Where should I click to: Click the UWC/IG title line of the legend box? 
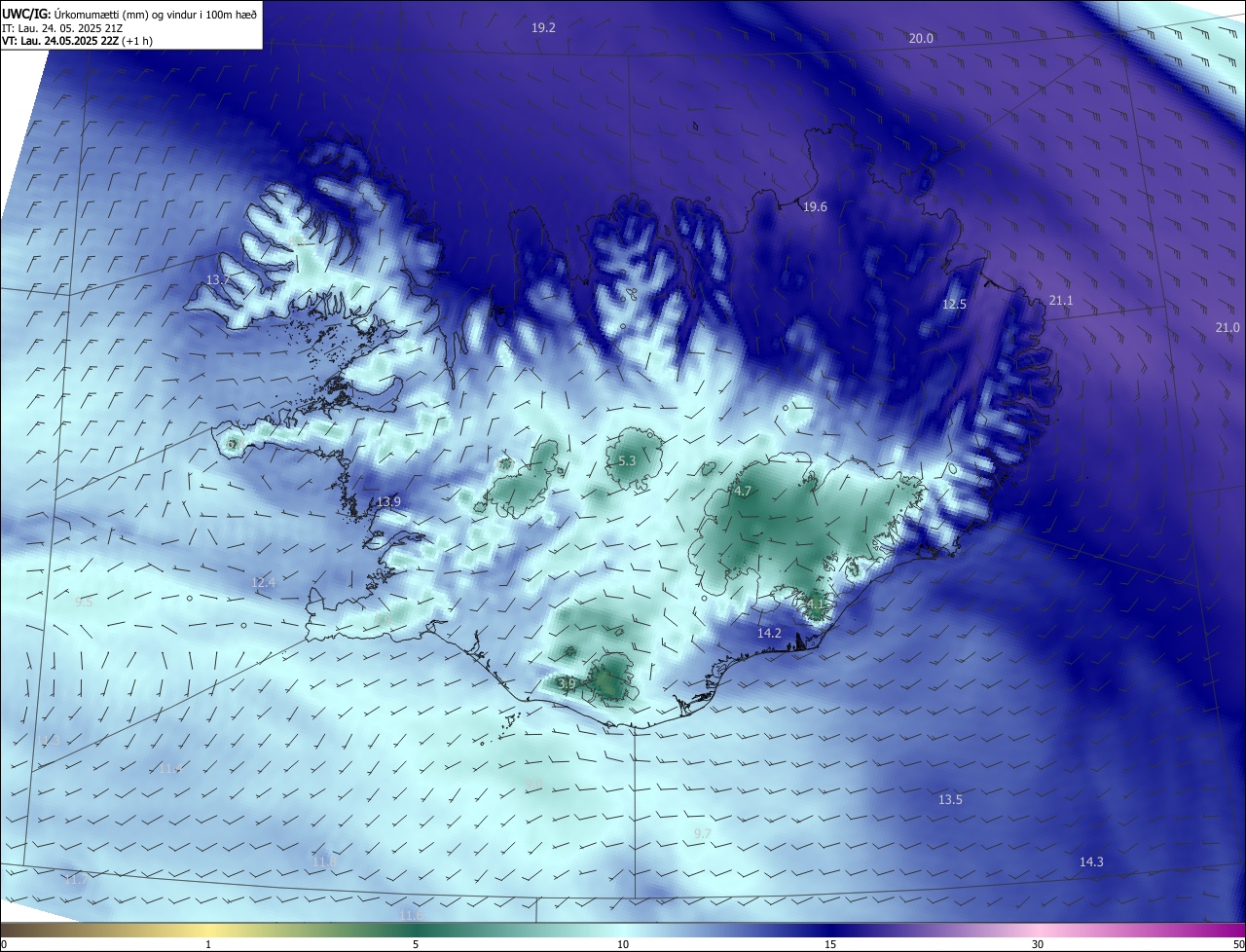click(130, 14)
